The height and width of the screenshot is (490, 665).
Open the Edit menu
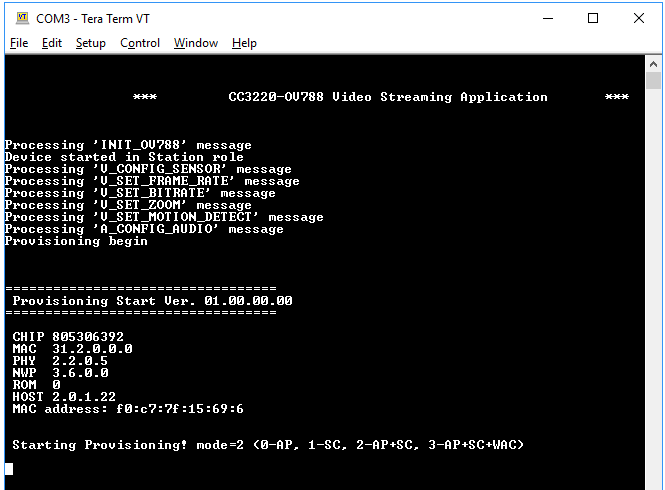pos(52,43)
